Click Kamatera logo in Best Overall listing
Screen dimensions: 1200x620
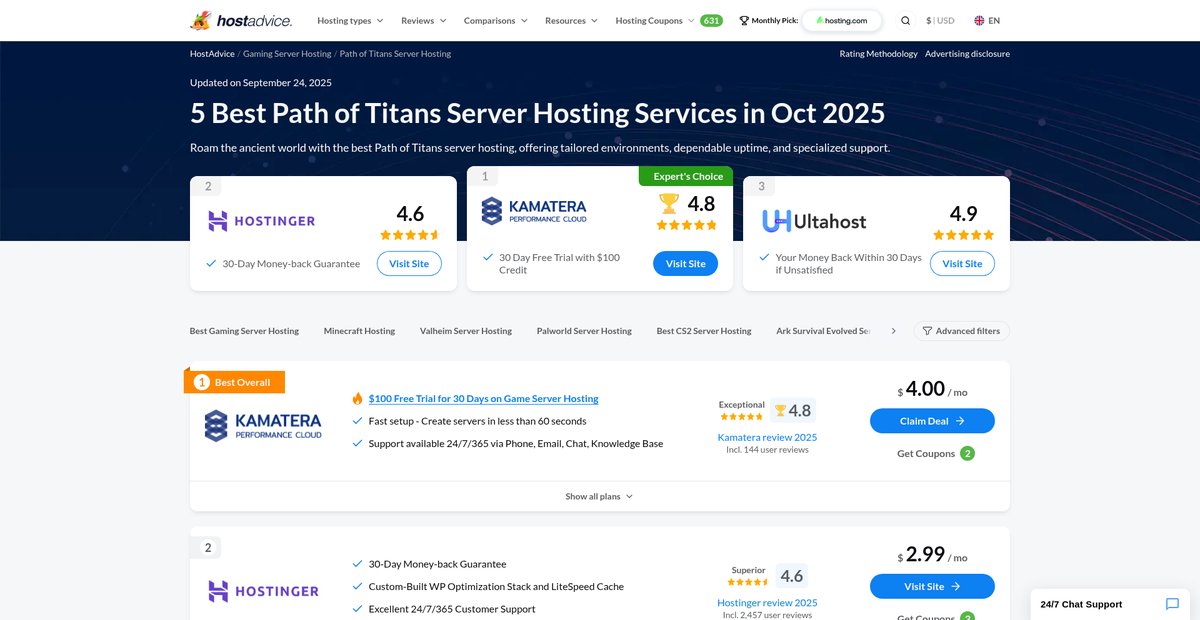point(263,426)
